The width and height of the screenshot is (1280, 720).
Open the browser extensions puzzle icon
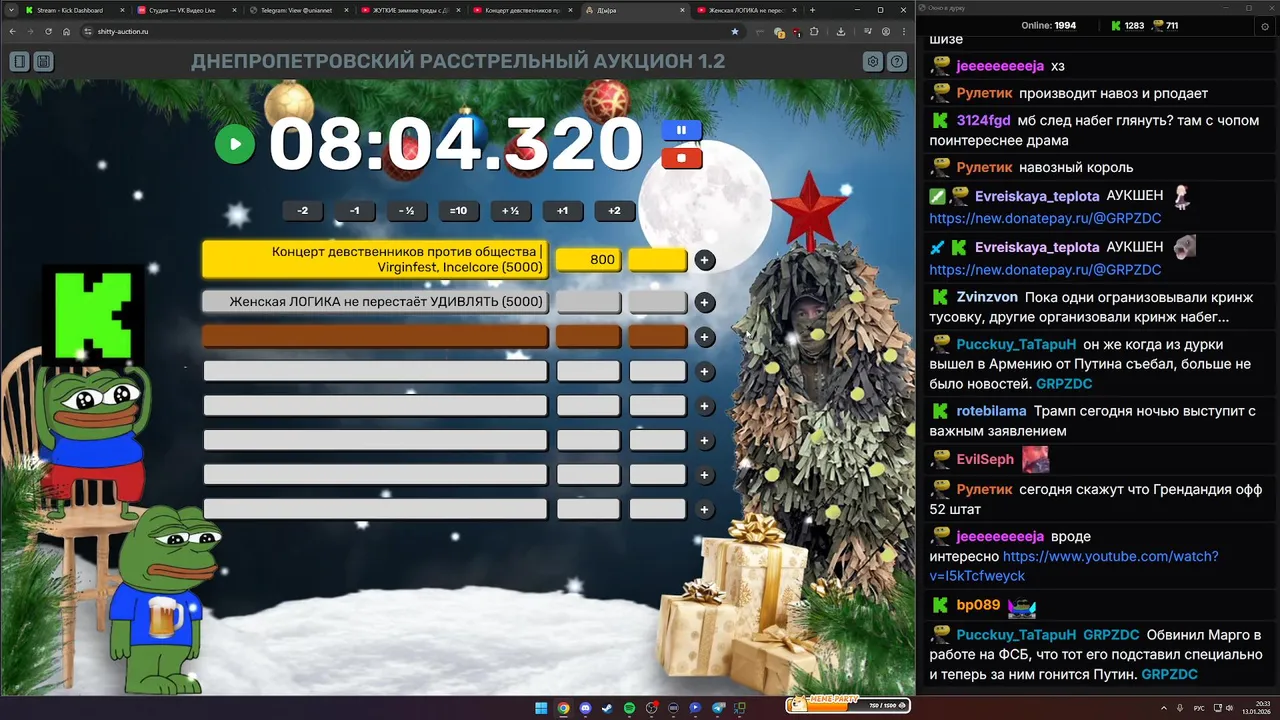click(813, 31)
